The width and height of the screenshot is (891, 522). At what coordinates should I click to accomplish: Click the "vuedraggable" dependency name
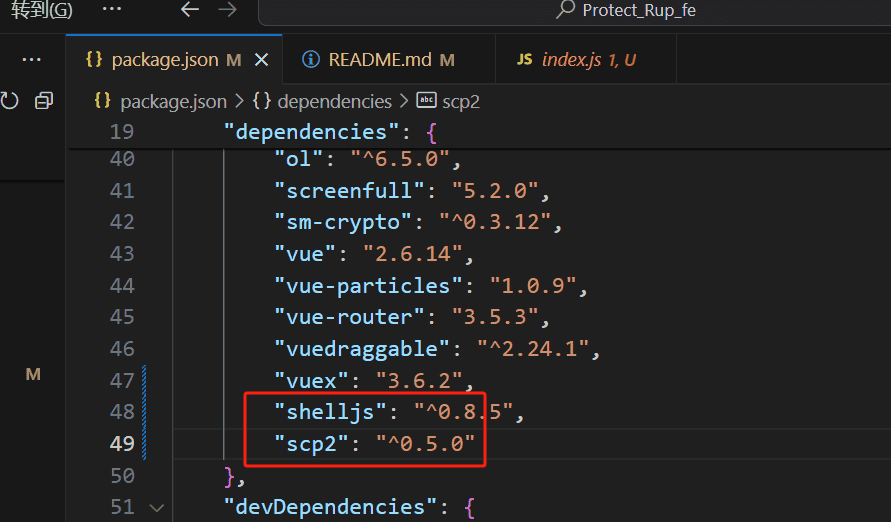click(x=355, y=348)
